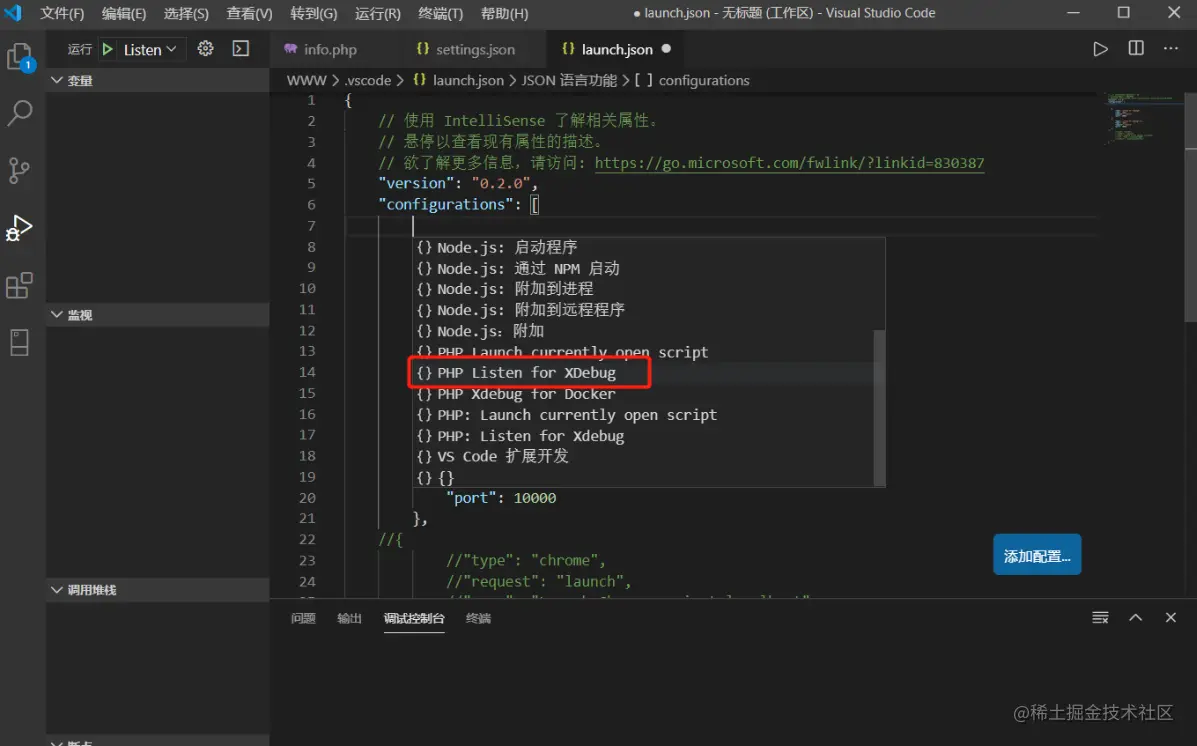Start debugging with green play button
1197x746 pixels.
[108, 49]
